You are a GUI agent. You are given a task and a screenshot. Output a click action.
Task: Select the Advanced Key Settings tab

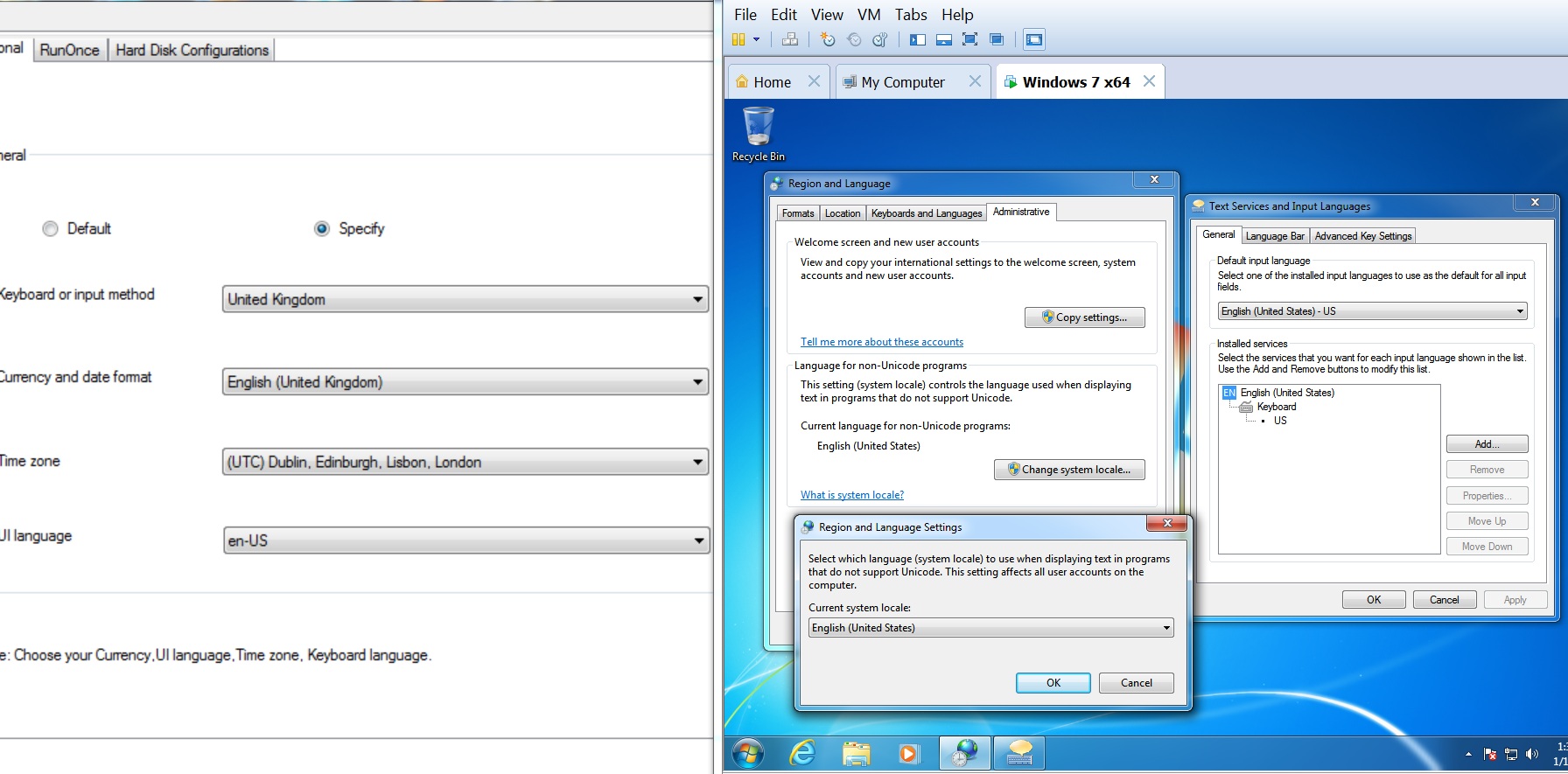pyautogui.click(x=1363, y=236)
